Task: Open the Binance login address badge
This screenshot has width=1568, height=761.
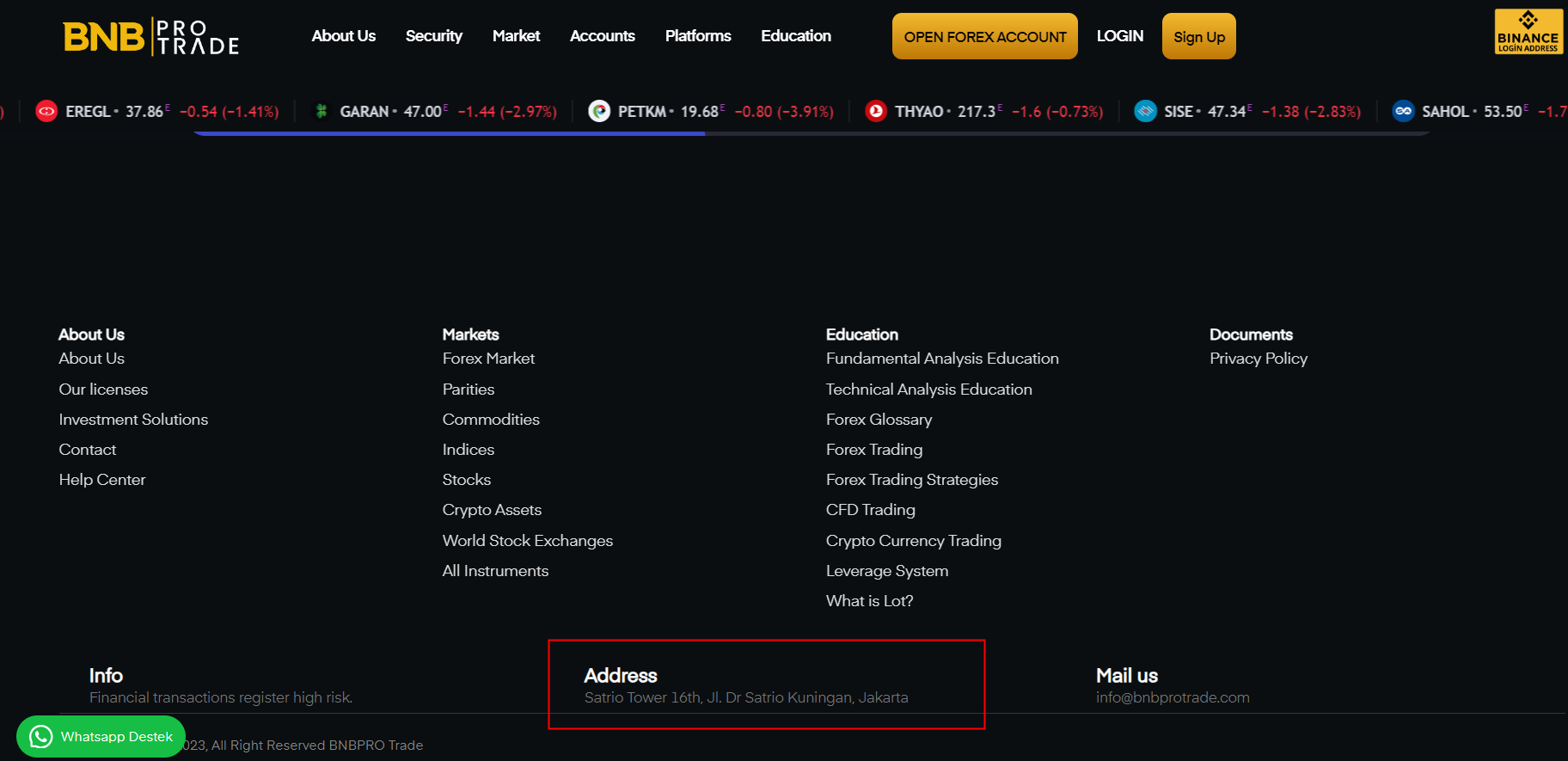Action: click(1528, 32)
